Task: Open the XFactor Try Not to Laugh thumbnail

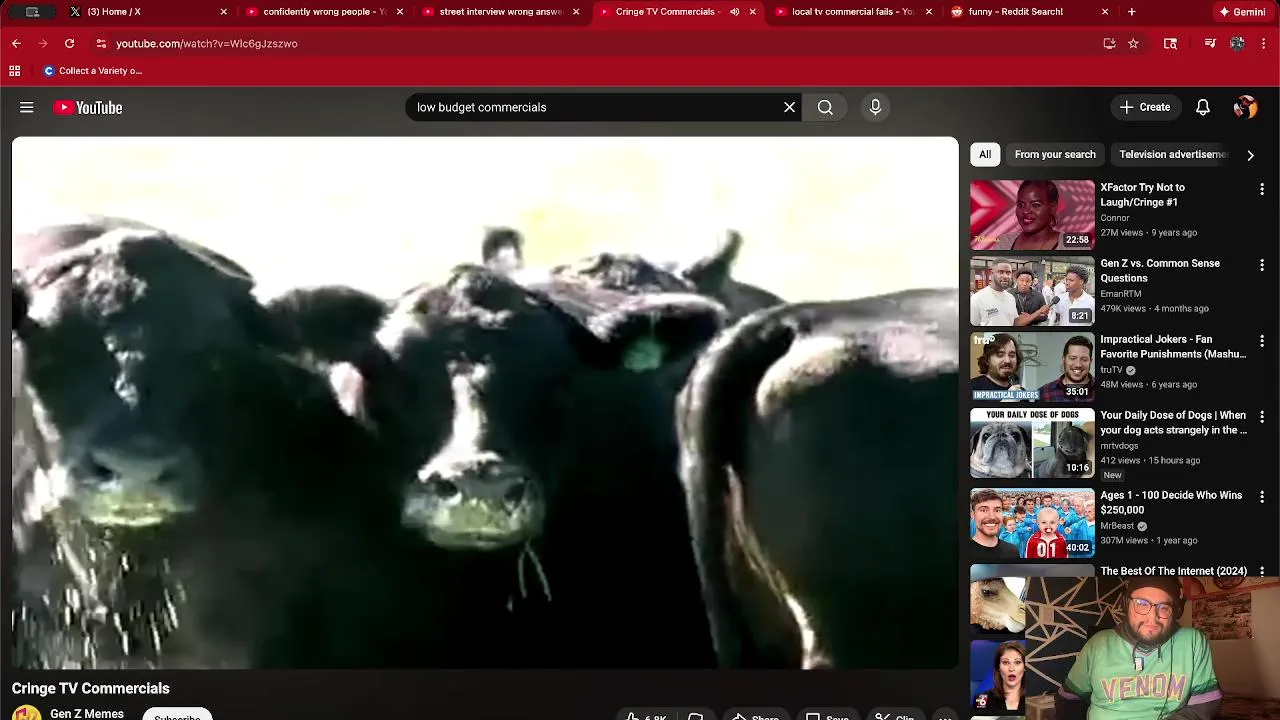Action: [1032, 214]
